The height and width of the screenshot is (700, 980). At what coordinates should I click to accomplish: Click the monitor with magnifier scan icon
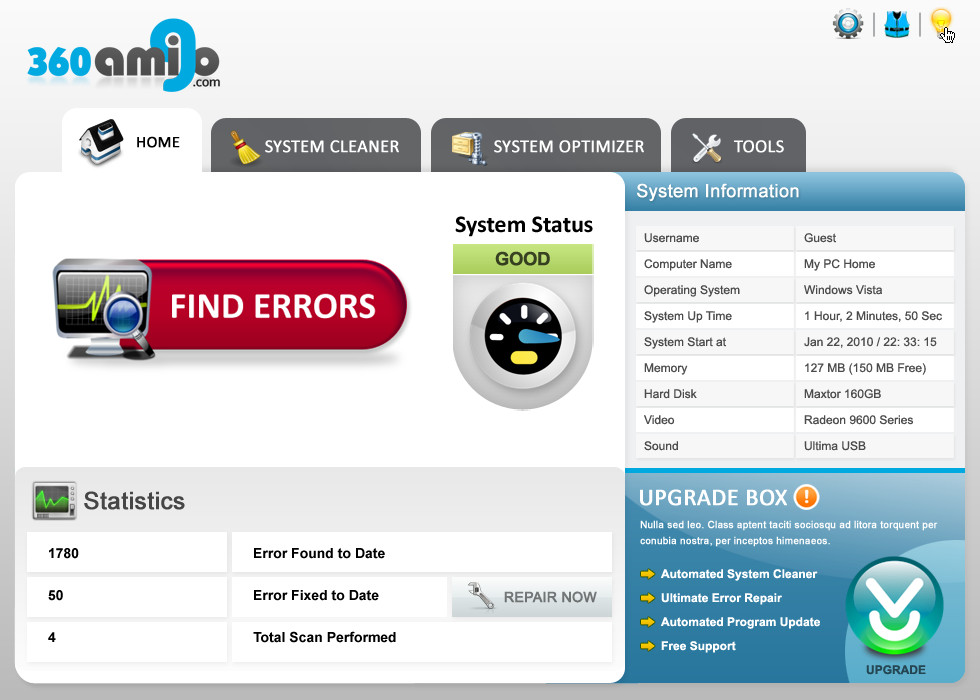(x=104, y=309)
